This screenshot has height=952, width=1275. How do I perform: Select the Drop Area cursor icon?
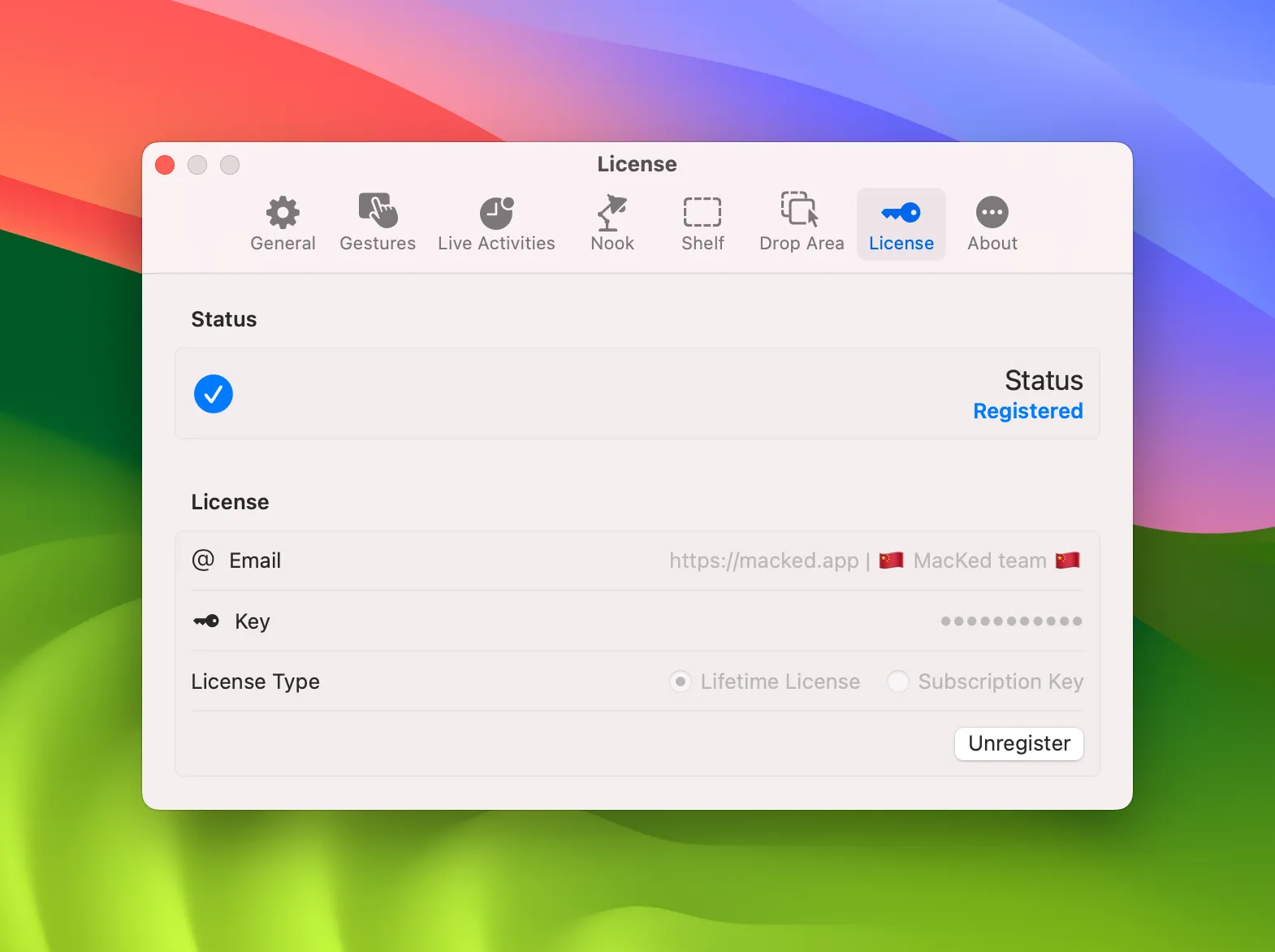click(x=801, y=210)
